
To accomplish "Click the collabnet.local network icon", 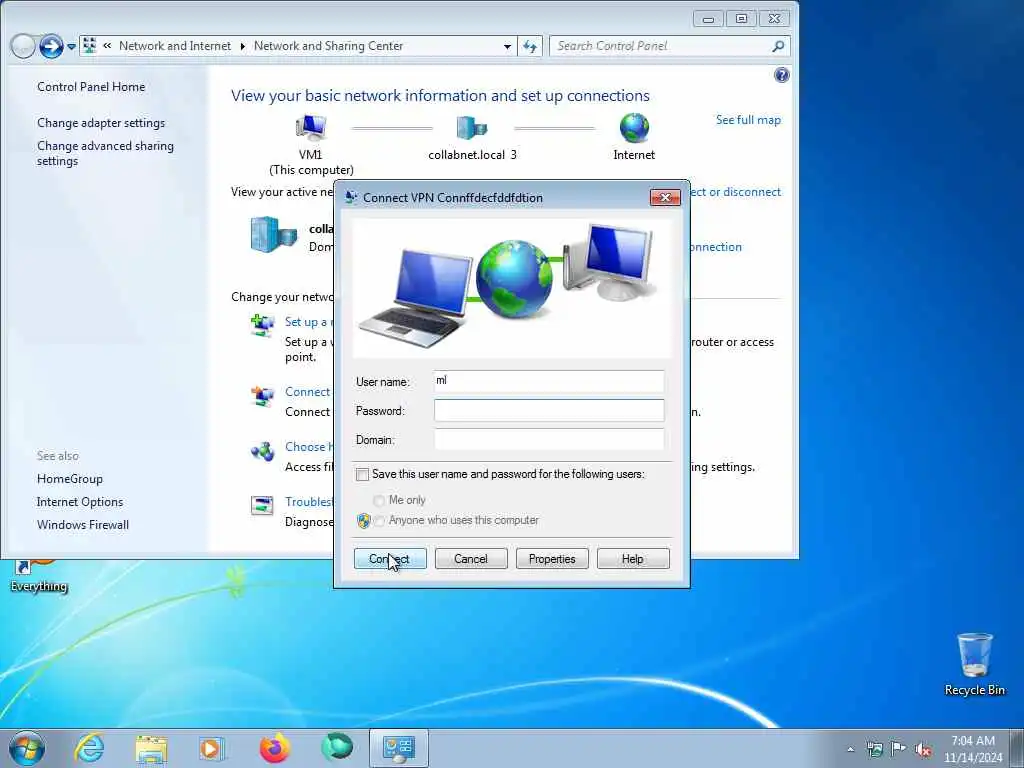I will click(472, 128).
